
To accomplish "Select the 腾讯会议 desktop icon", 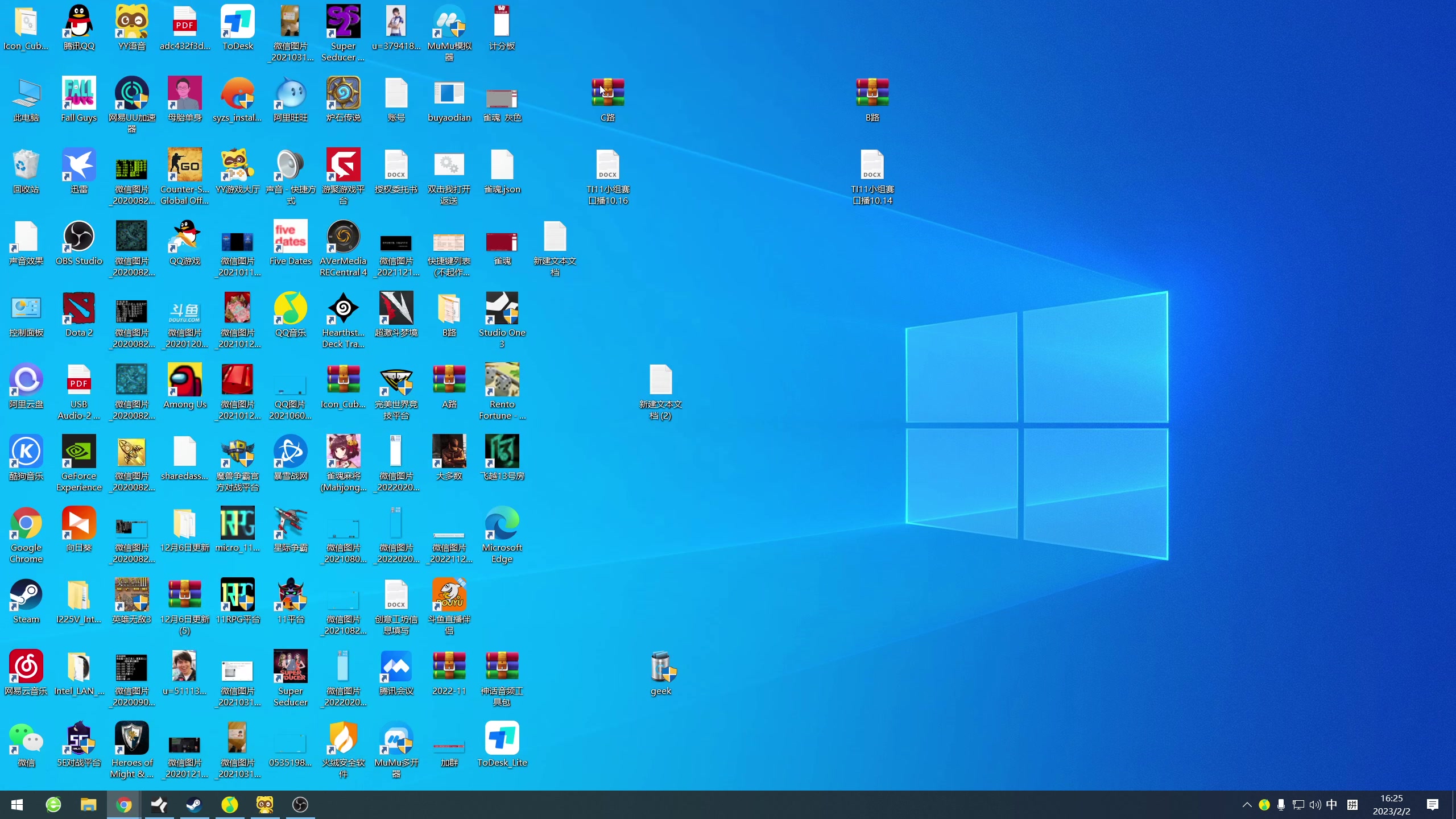I will (396, 673).
